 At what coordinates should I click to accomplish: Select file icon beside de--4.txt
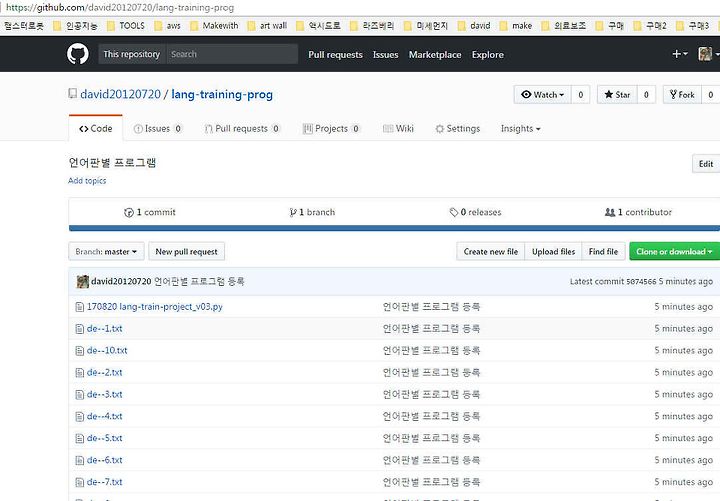click(79, 417)
